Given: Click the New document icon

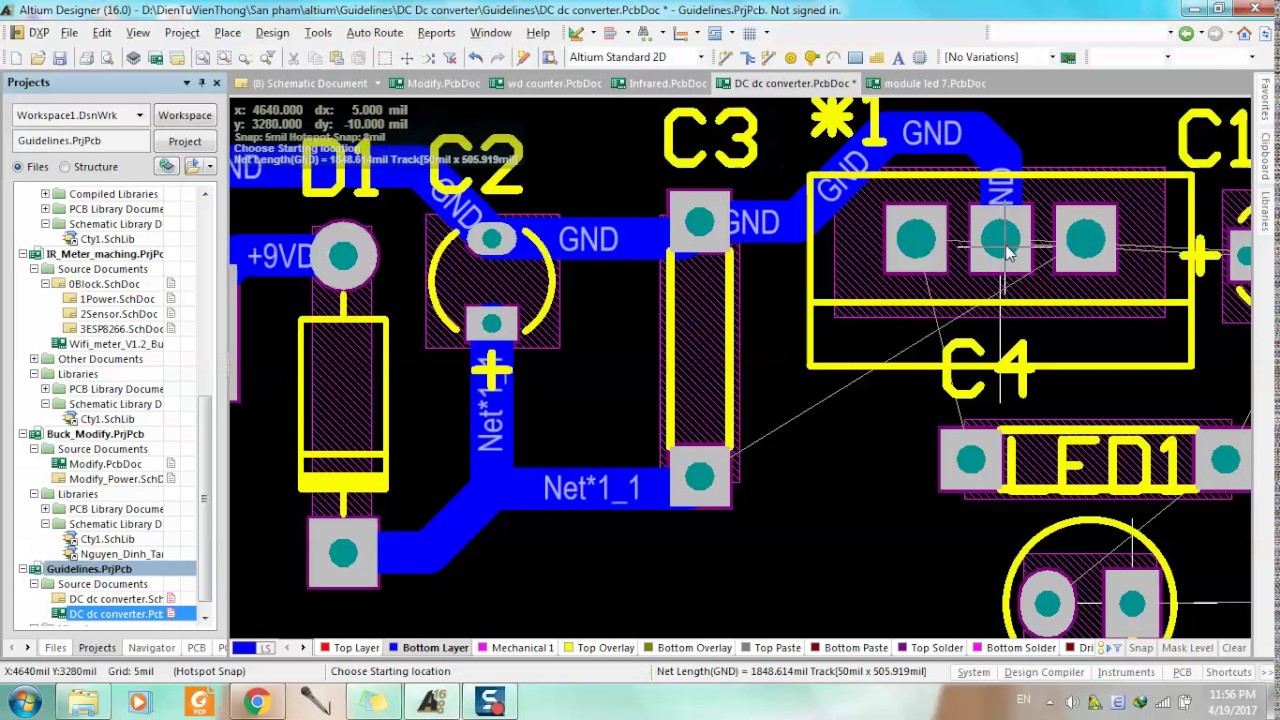Looking at the screenshot, I should click(16, 57).
